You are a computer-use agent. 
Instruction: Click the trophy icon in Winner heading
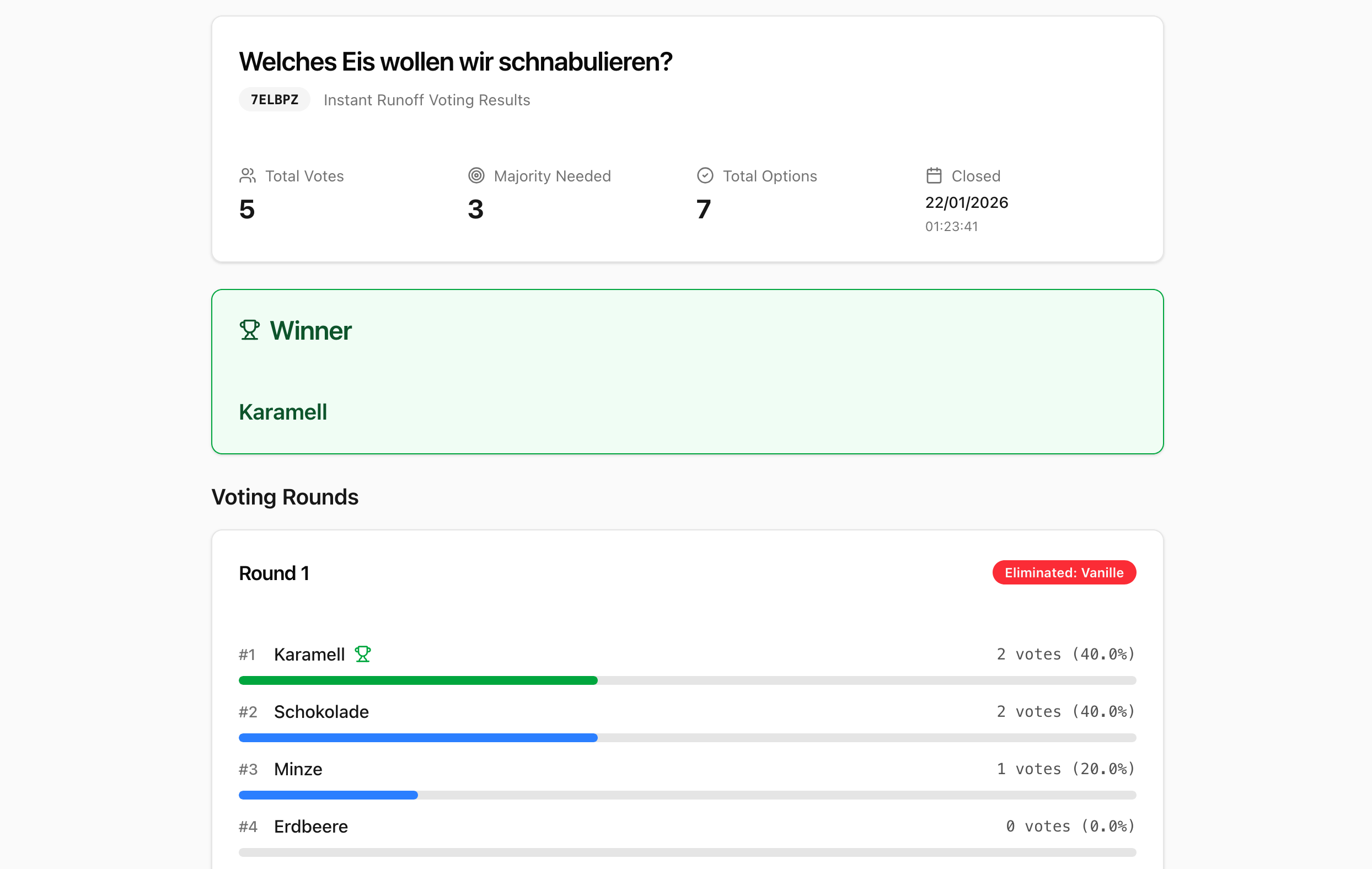tap(249, 330)
